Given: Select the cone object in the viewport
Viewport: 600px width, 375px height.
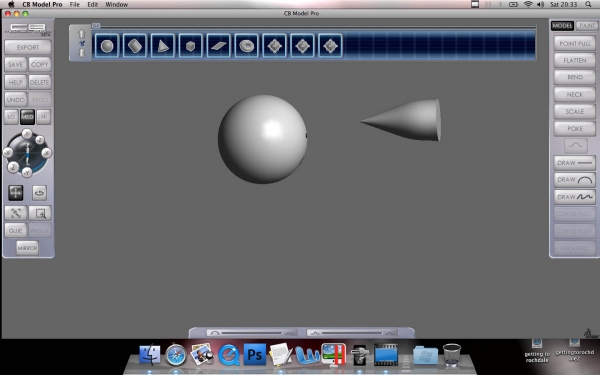Looking at the screenshot, I should [406, 120].
